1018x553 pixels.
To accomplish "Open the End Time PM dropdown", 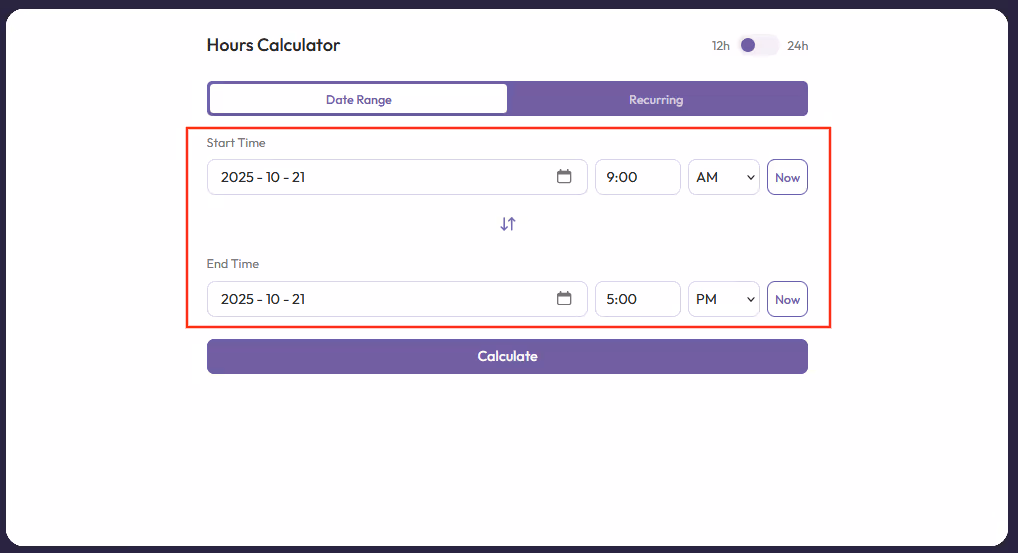I will coord(724,299).
